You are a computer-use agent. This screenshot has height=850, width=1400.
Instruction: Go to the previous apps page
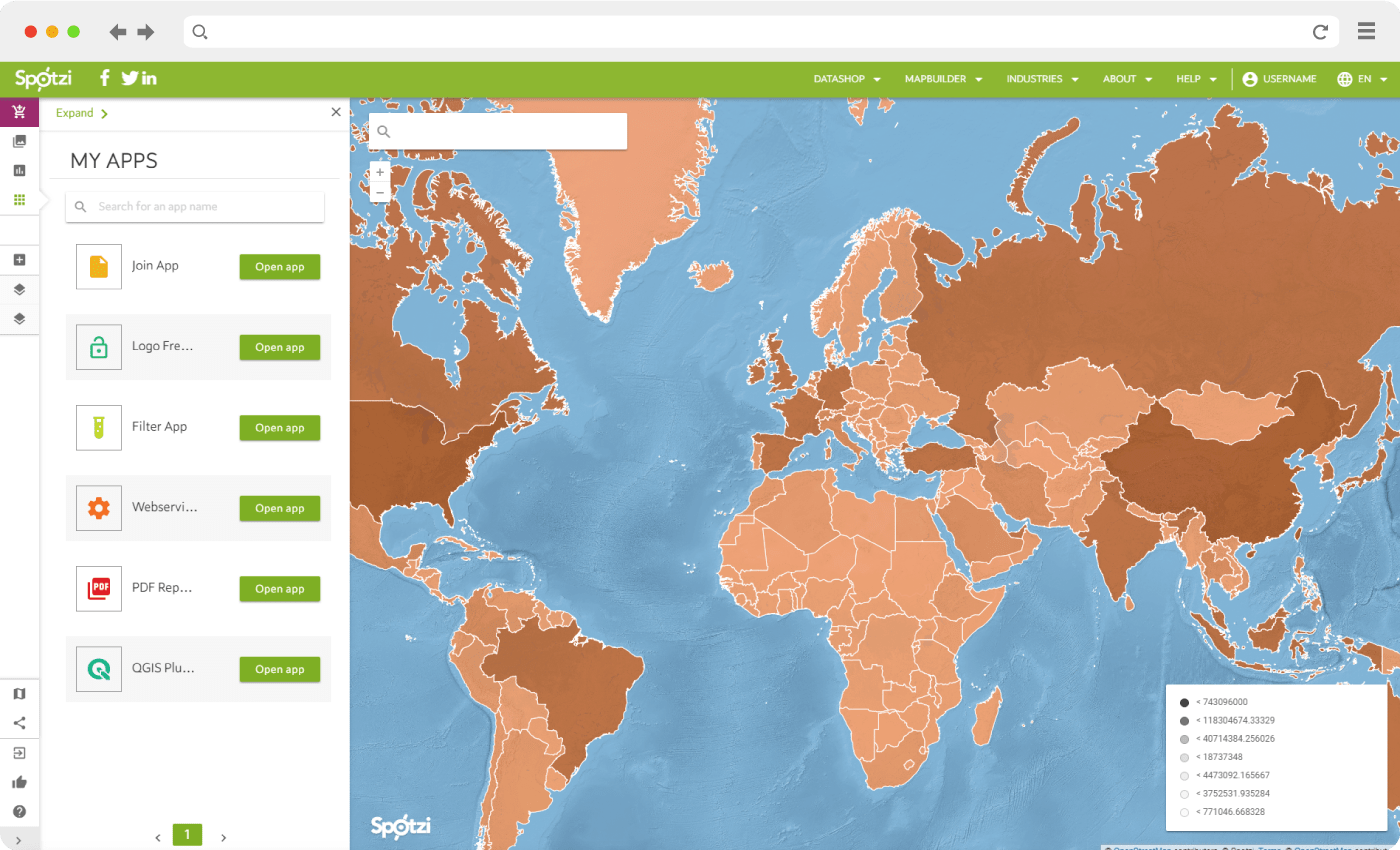coord(157,837)
